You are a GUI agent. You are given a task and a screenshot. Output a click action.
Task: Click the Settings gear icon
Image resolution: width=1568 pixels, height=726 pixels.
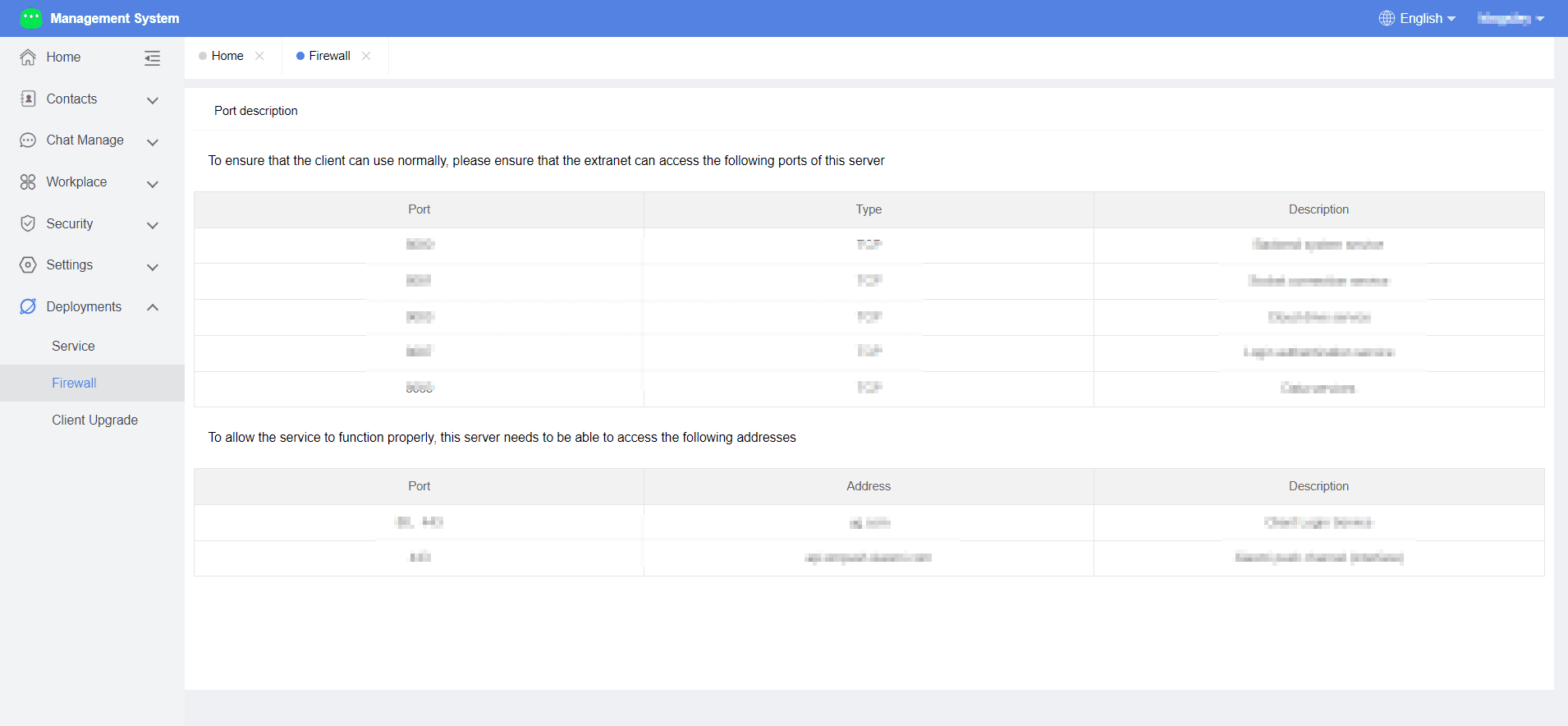coord(28,265)
